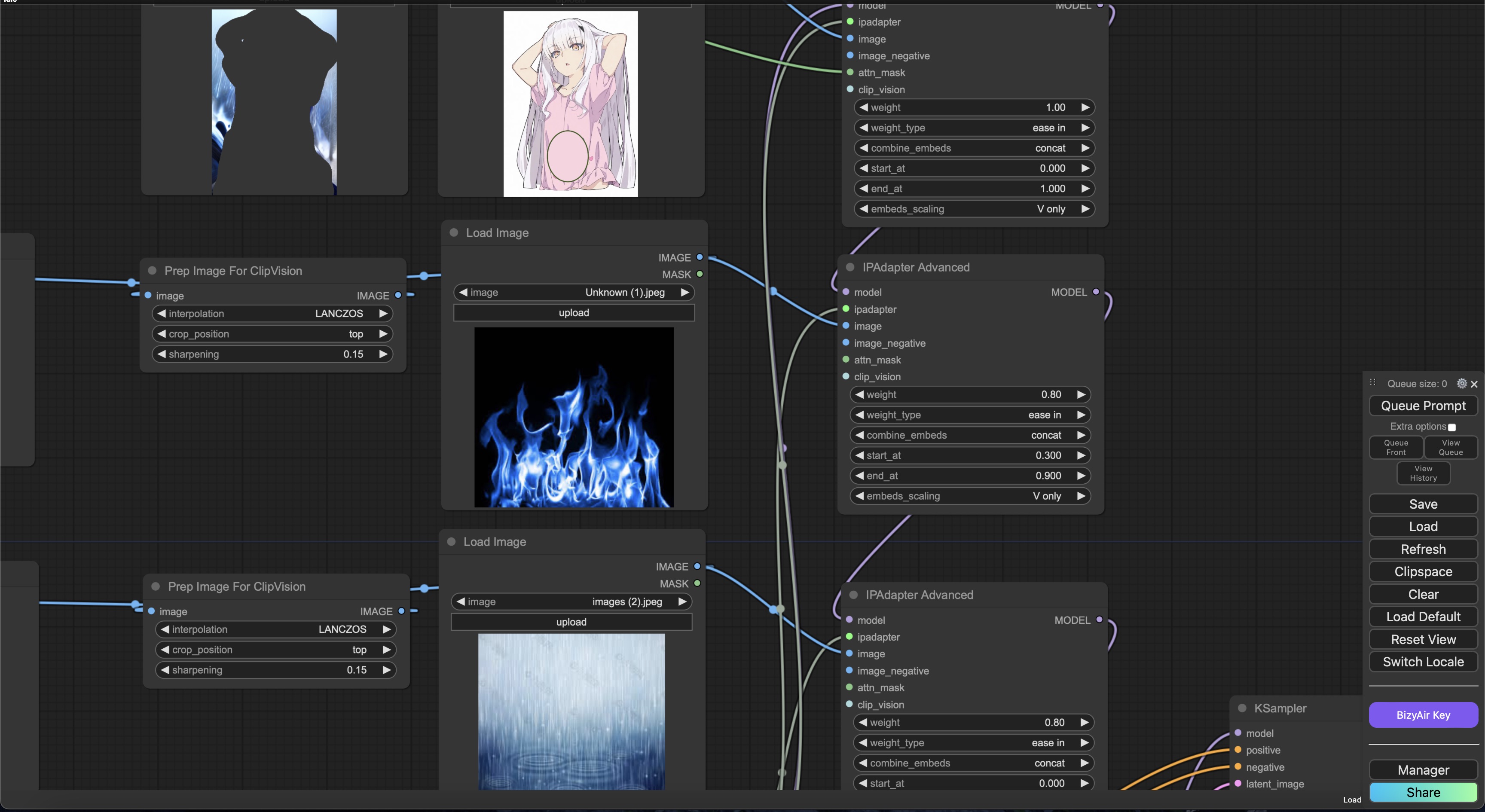Click latent_image input port on KSampler
The image size is (1485, 812).
click(1237, 784)
